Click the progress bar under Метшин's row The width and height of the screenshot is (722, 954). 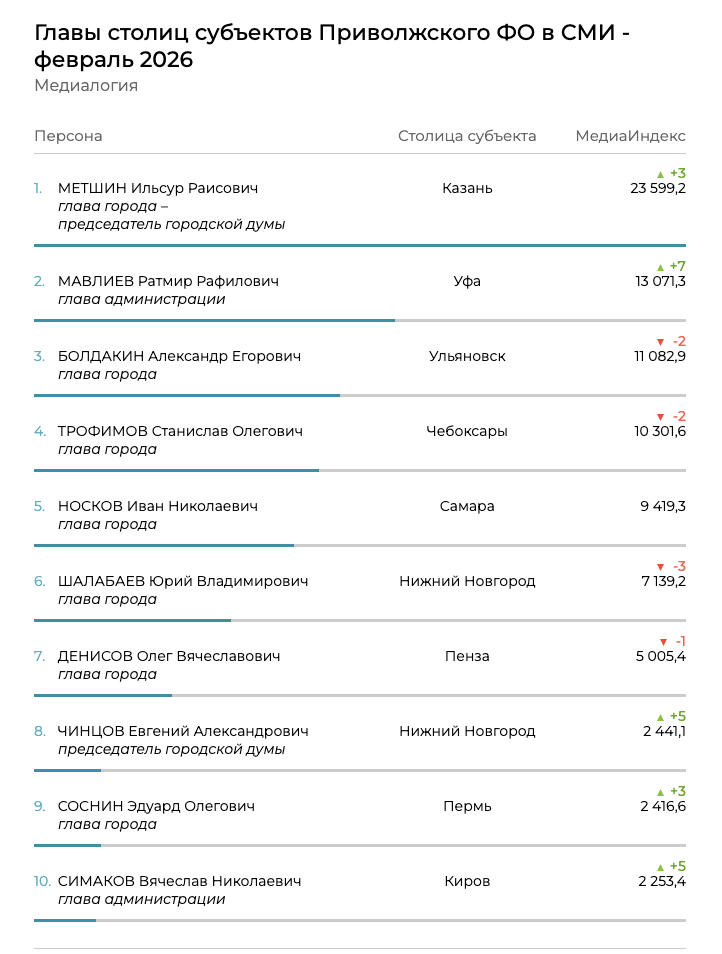[x=360, y=245]
